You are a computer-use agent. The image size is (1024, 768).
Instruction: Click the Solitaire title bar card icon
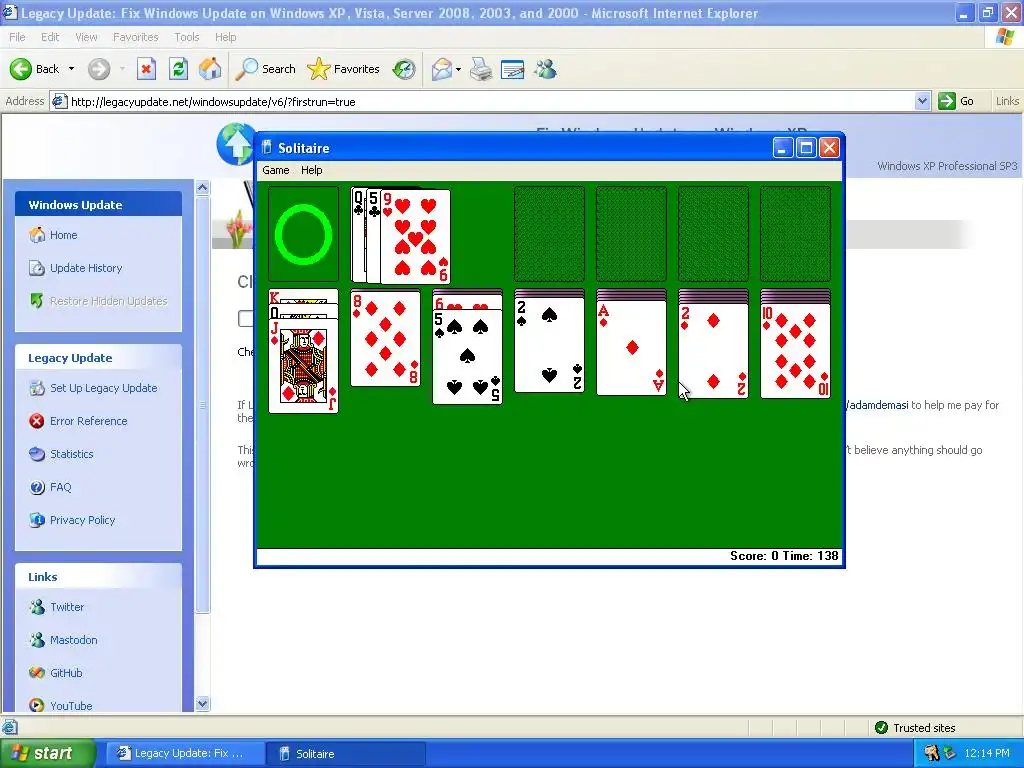point(266,148)
